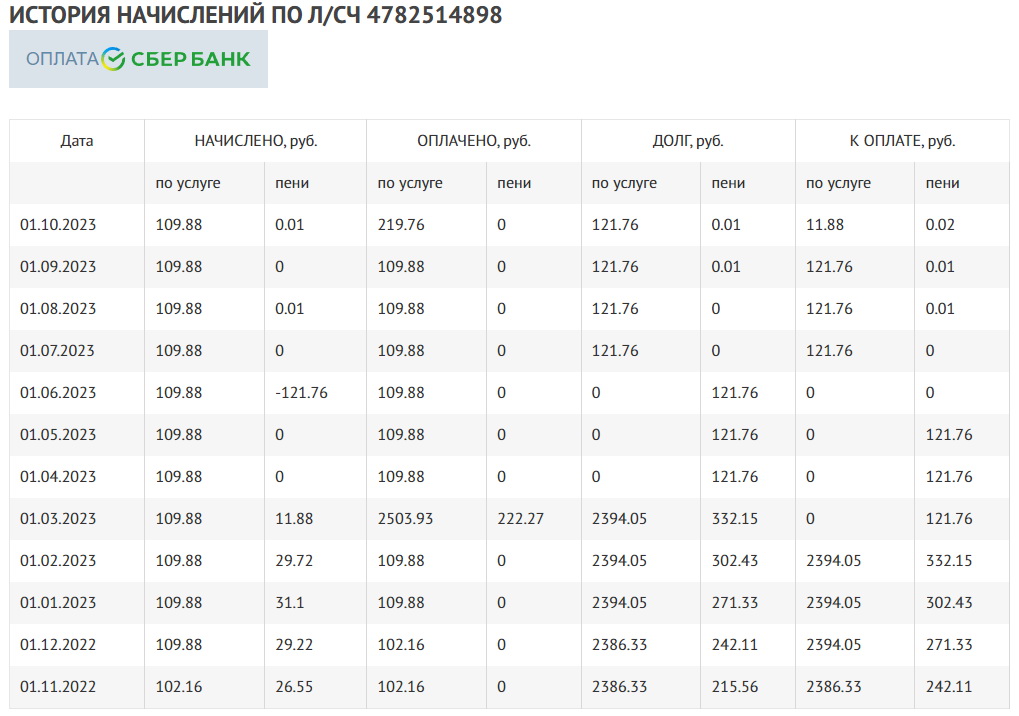
Task: Select the 01.10.2023 date row
Action: click(58, 225)
